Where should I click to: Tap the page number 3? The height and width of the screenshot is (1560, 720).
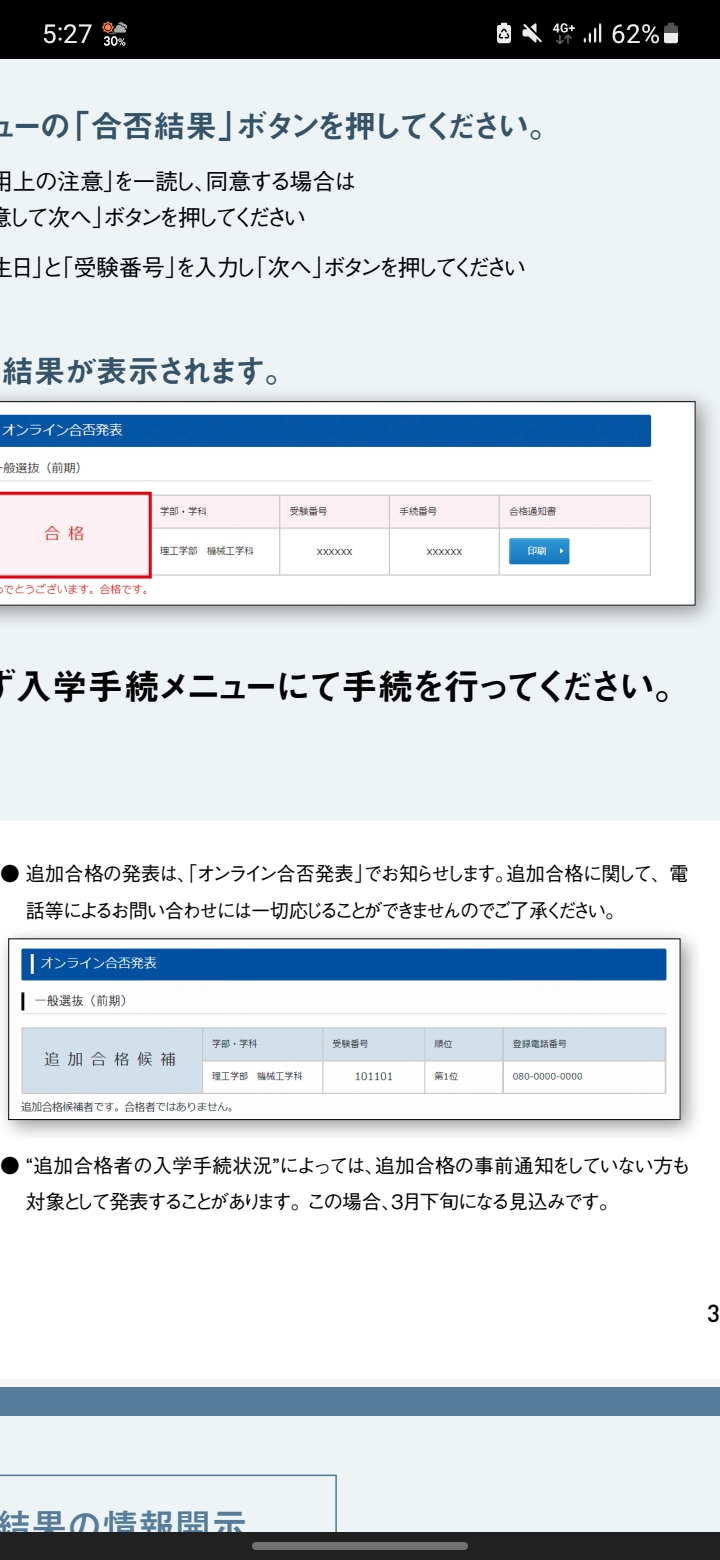(712, 1314)
